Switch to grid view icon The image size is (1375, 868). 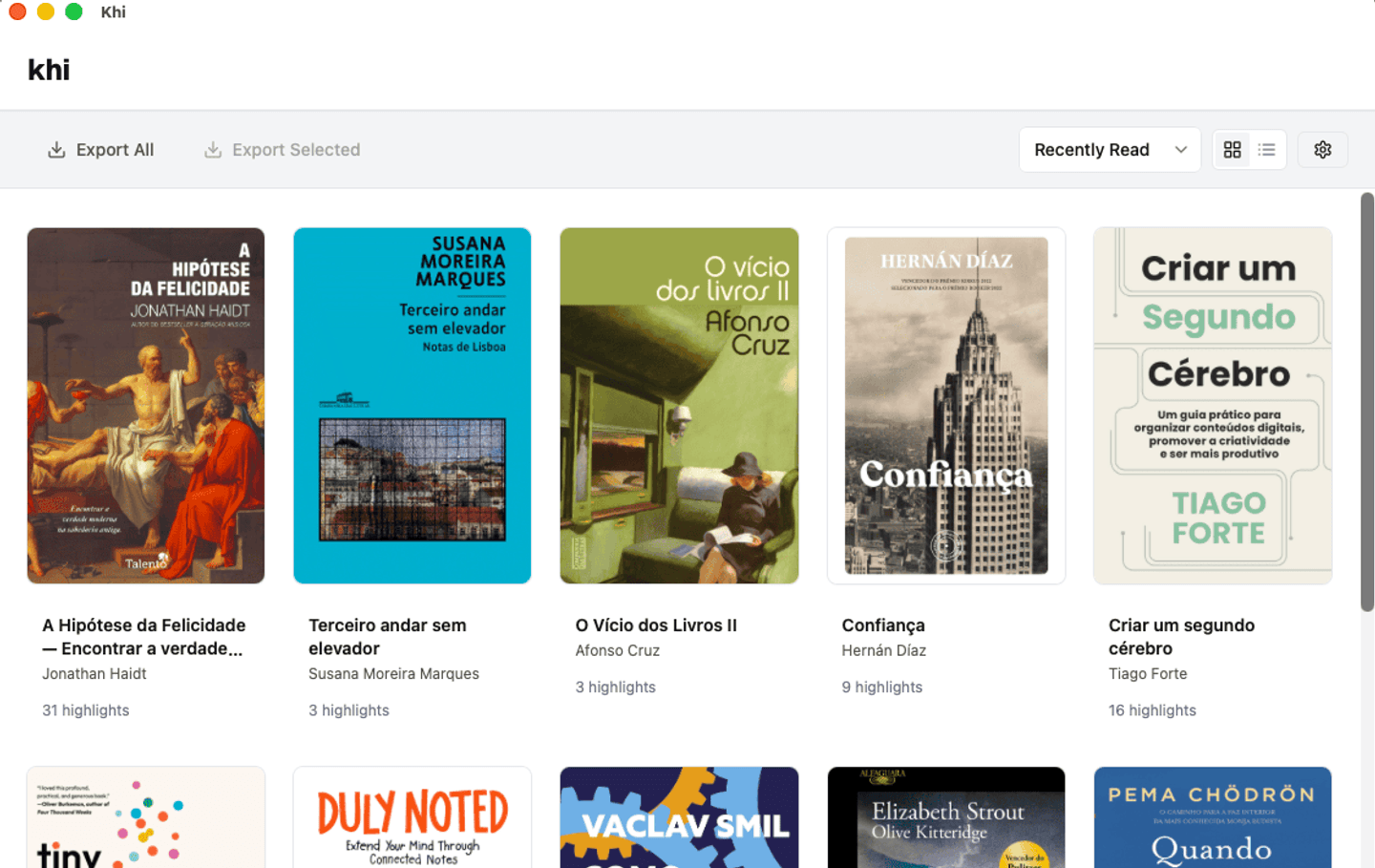[1232, 150]
